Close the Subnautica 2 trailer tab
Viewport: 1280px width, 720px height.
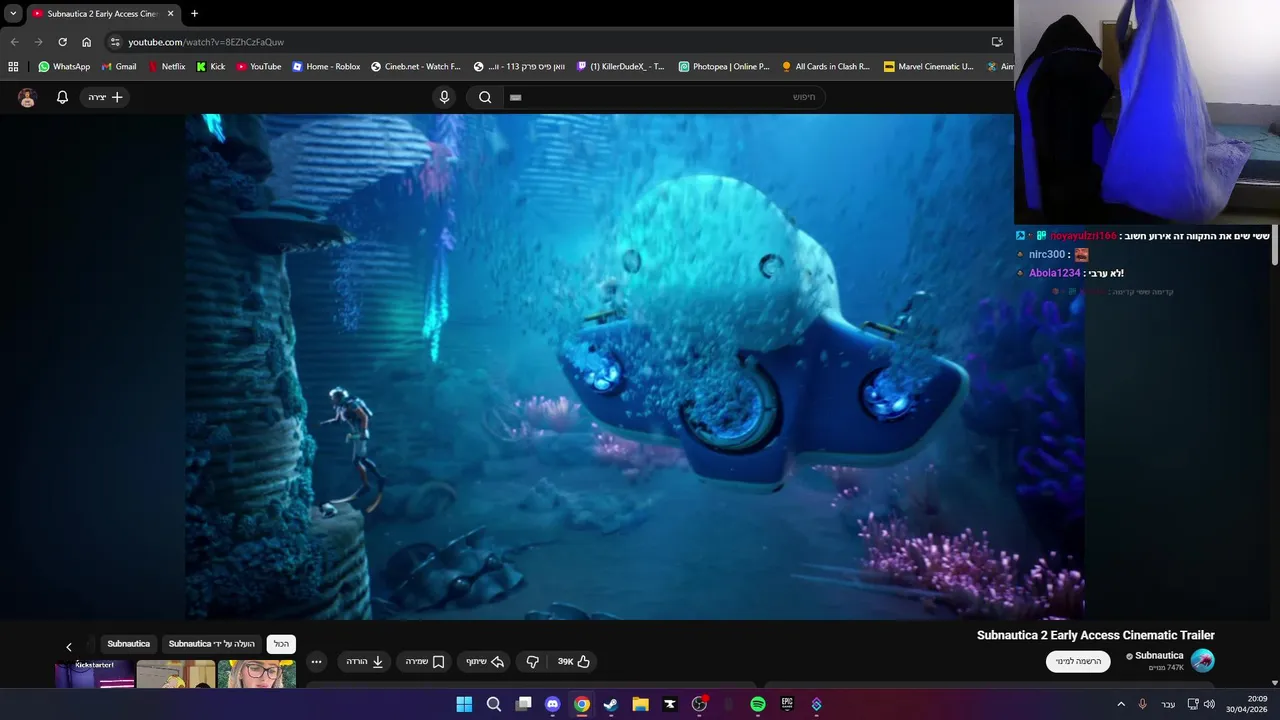(170, 14)
